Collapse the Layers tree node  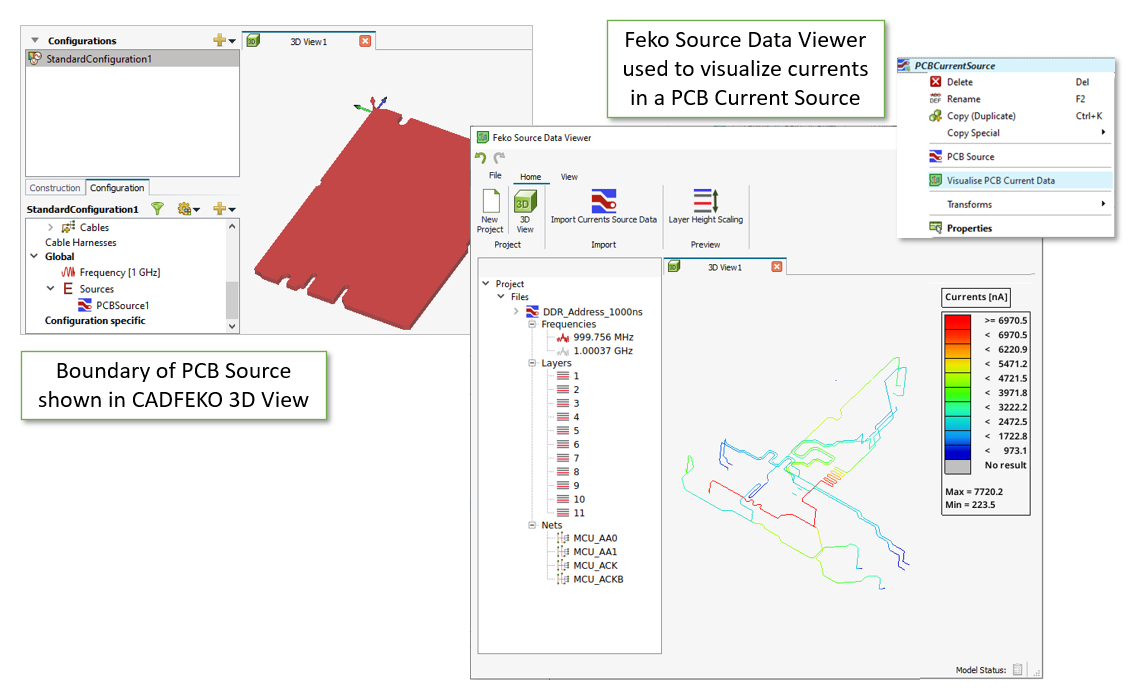(532, 363)
